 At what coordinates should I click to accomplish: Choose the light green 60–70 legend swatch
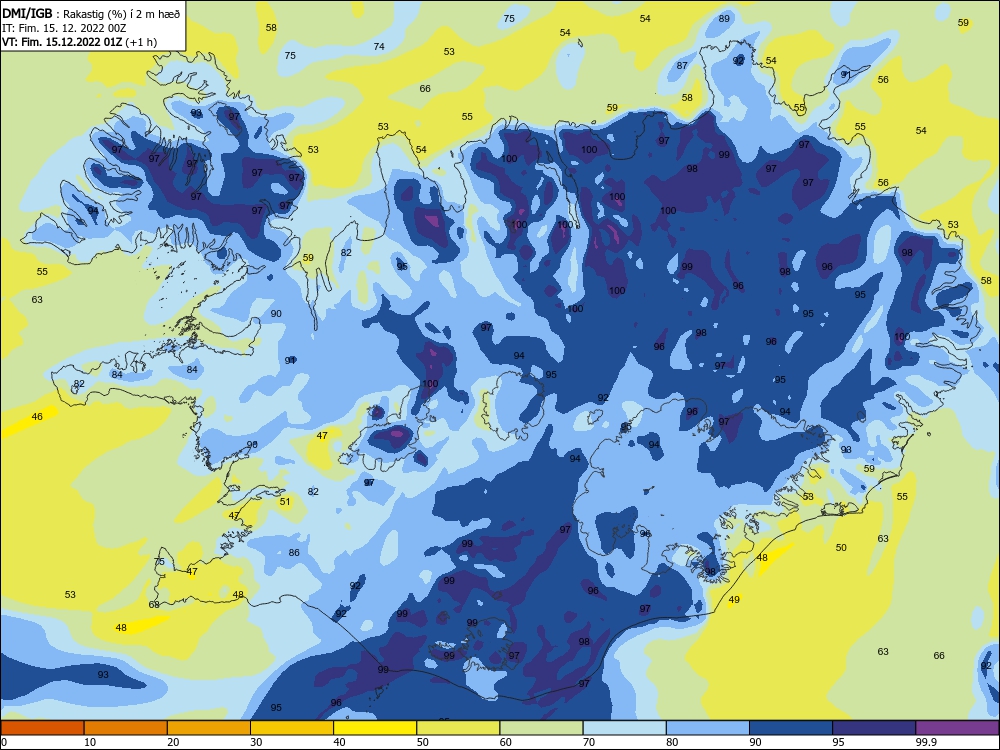pos(541,728)
